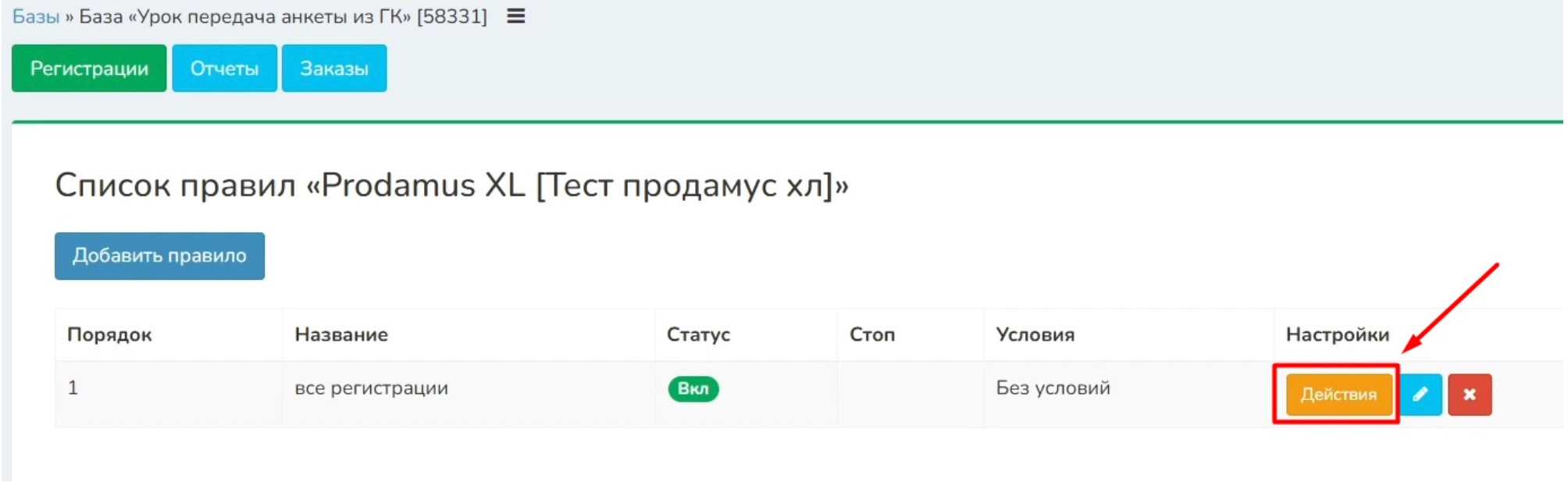The height and width of the screenshot is (497, 1568).
Task: Open the orange «Действия» button
Action: click(1338, 395)
